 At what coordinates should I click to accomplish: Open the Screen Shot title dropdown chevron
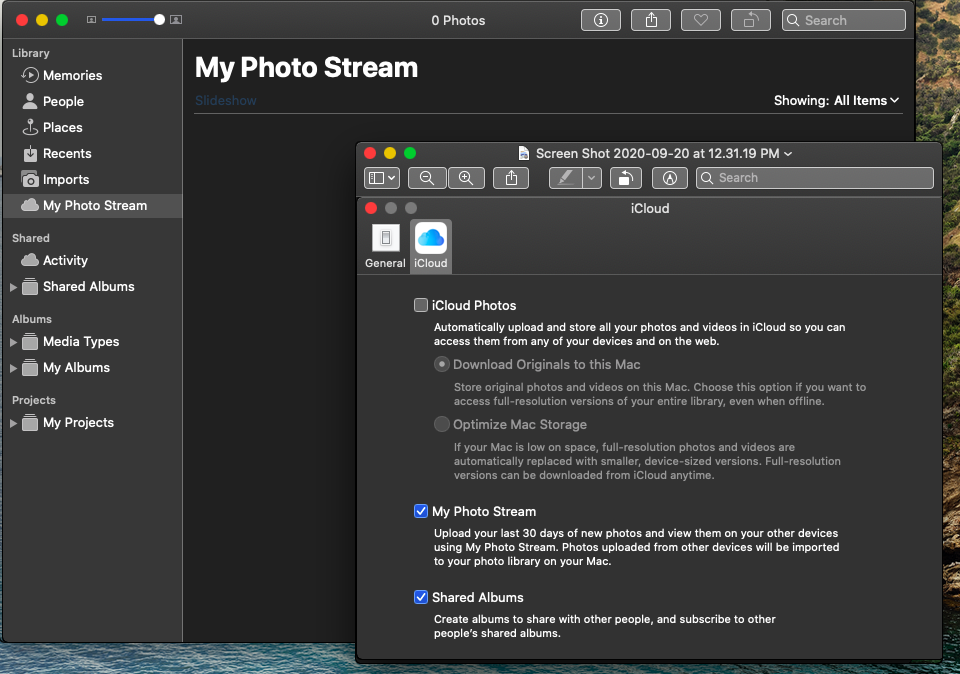click(x=788, y=154)
